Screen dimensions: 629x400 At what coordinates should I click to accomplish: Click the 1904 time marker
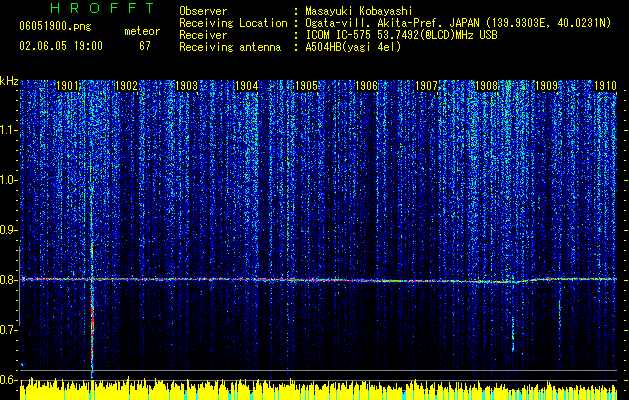pyautogui.click(x=246, y=86)
